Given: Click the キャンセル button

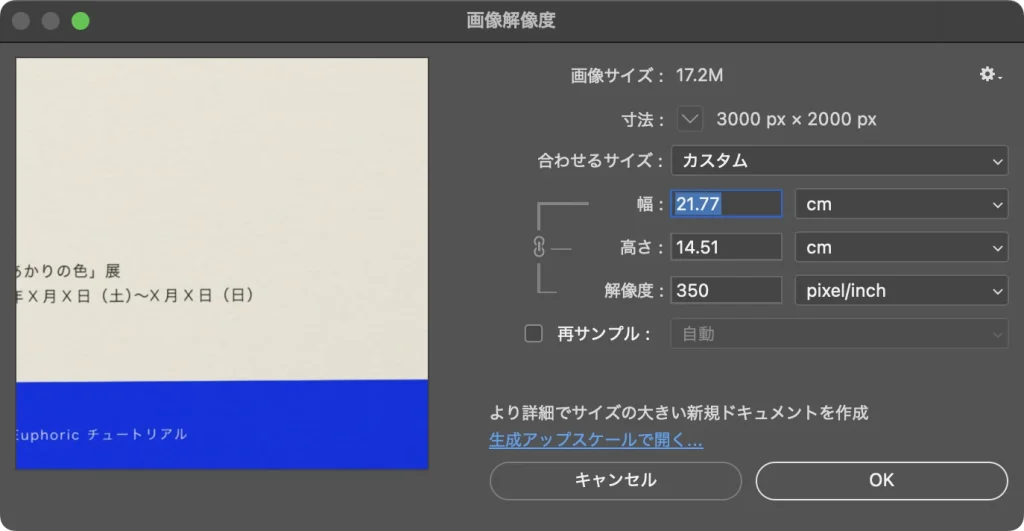Looking at the screenshot, I should coord(615,481).
